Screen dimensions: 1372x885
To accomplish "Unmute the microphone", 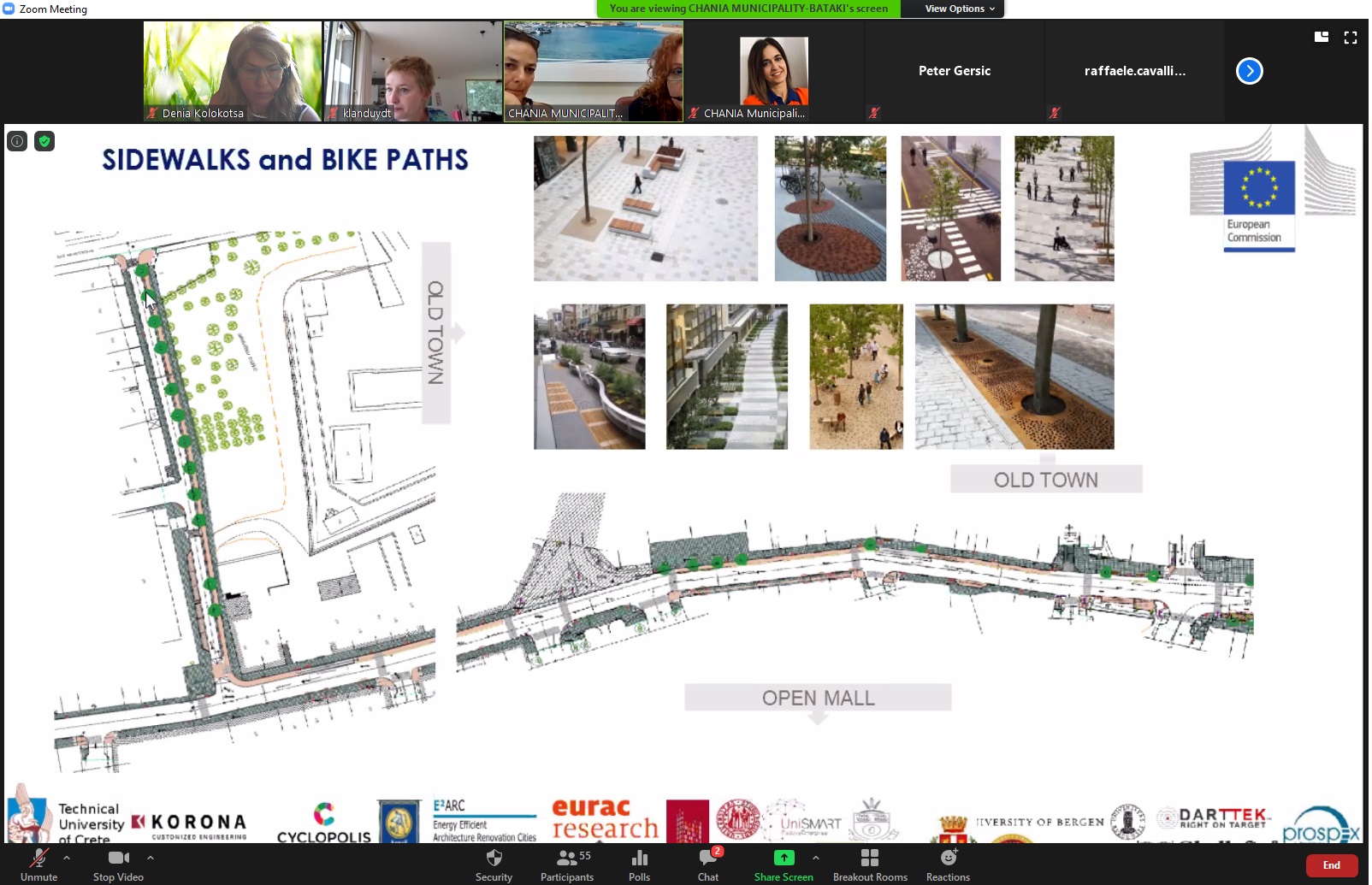I will coord(38,859).
